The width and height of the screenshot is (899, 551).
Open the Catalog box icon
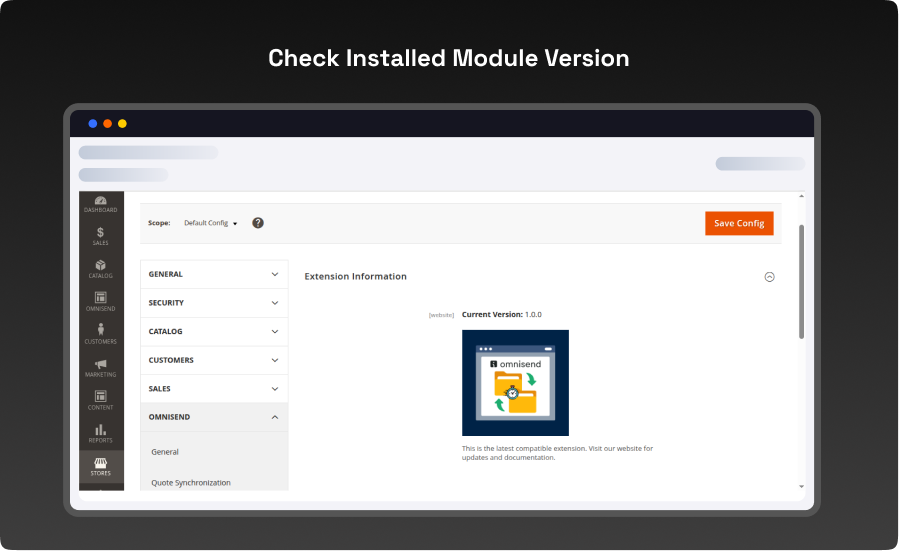(101, 269)
